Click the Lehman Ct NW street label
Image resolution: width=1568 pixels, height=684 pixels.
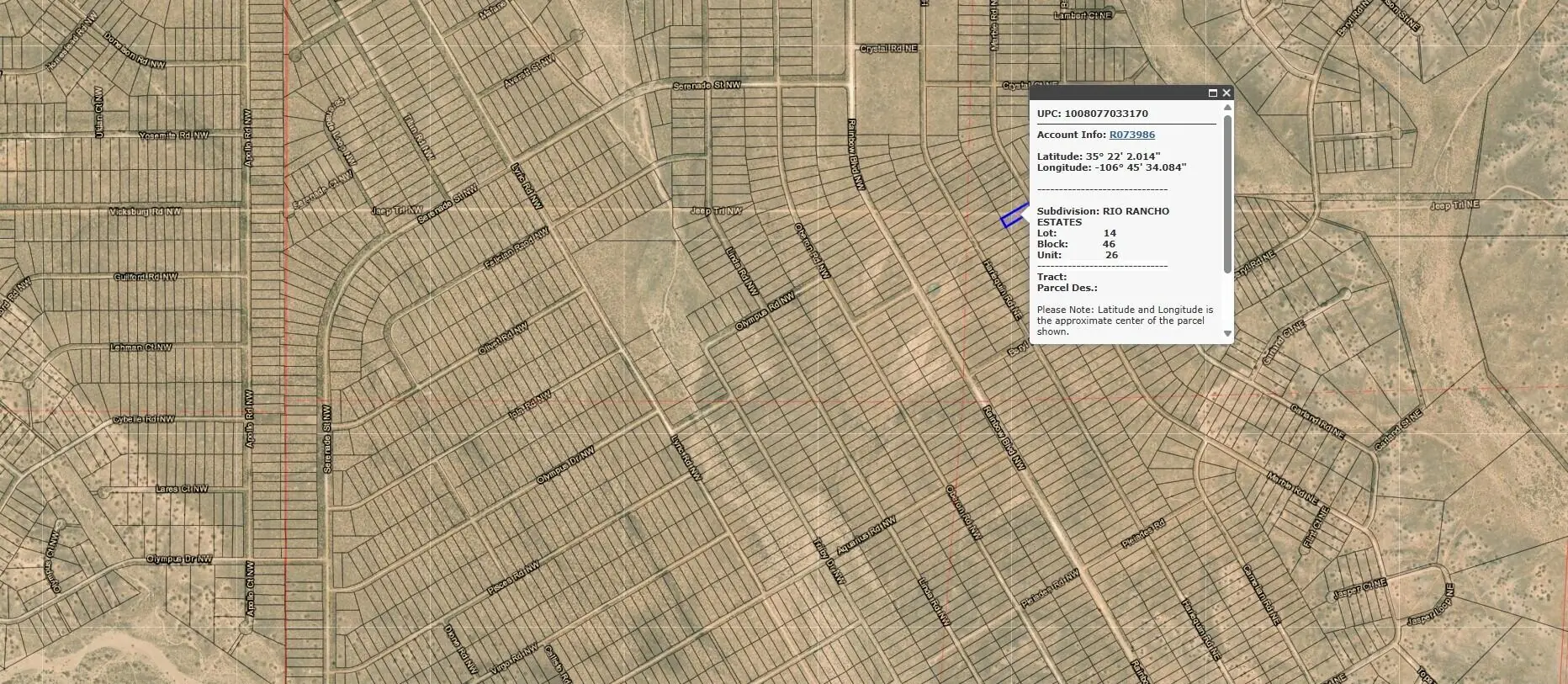coord(140,347)
